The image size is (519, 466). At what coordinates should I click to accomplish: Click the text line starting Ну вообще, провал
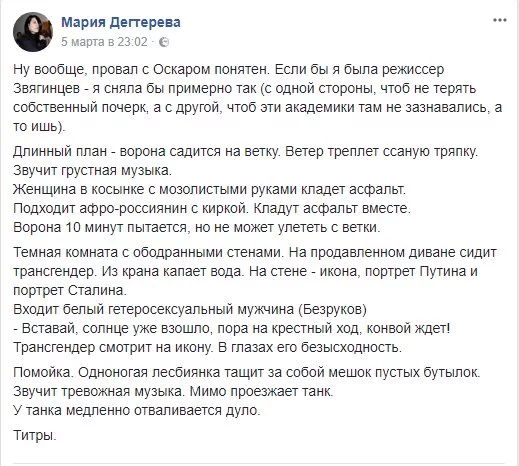coord(229,69)
